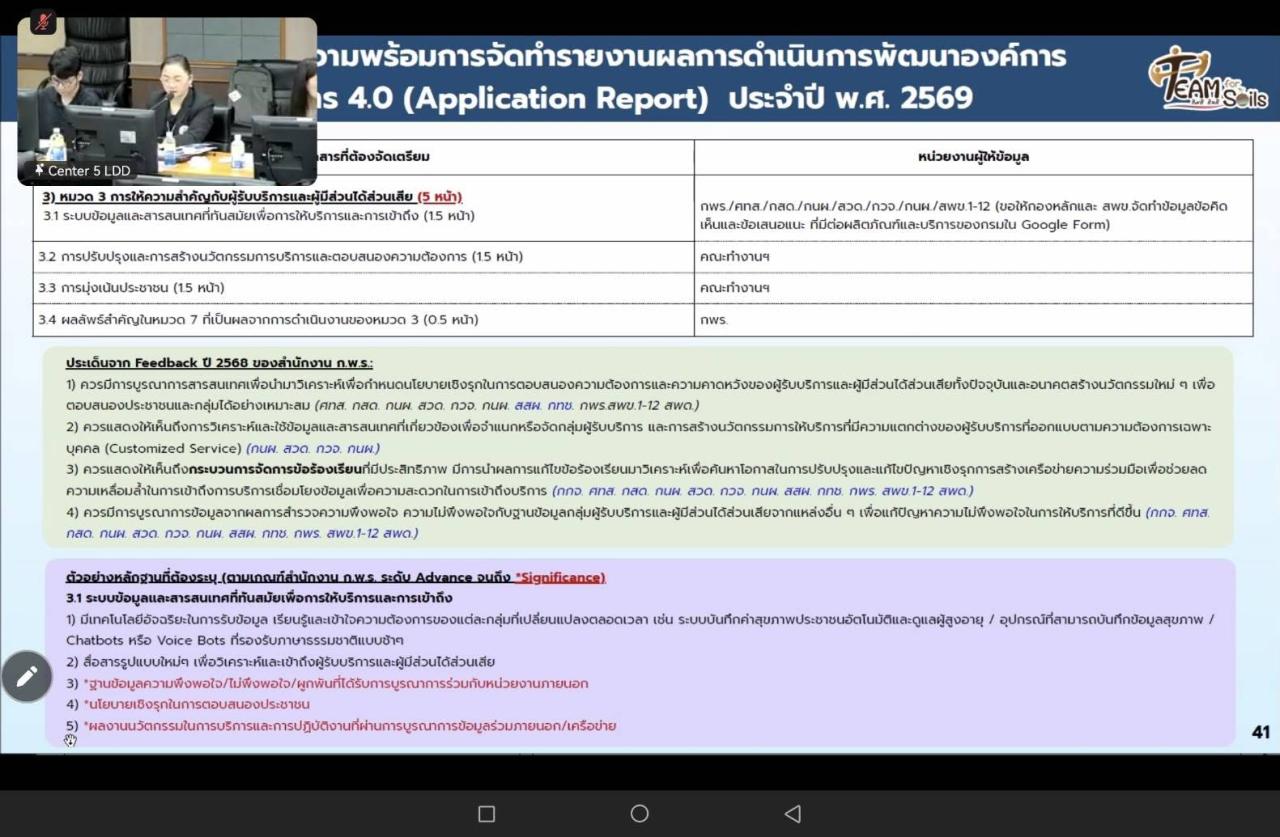The width and height of the screenshot is (1280, 837).
Task: Click row 3.2 การปรับปรุงและการสร้างนวัตกรรมการบริการ
Action: pyautogui.click(x=280, y=257)
